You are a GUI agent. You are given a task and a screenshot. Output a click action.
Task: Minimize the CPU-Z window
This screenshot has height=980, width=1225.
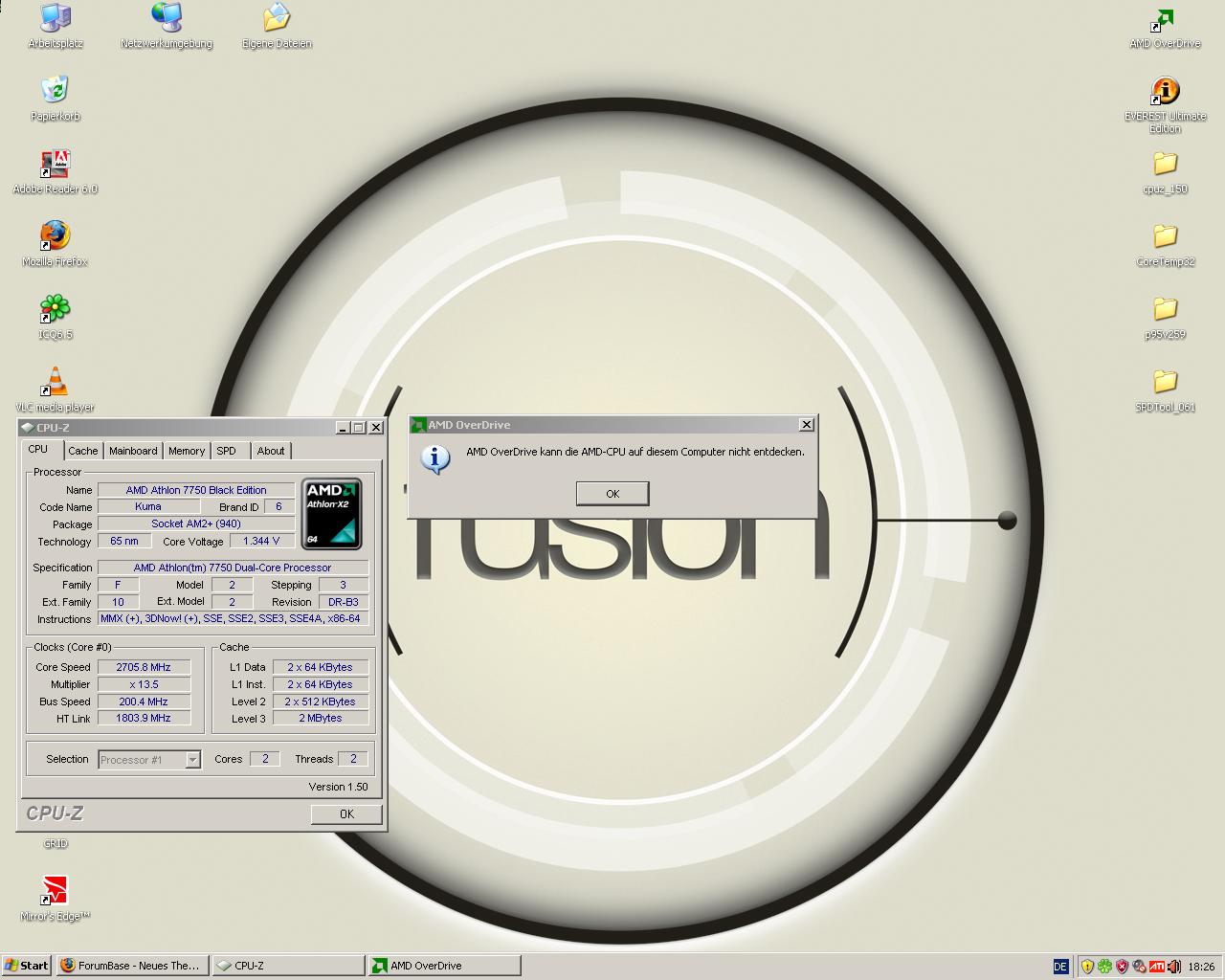(343, 428)
